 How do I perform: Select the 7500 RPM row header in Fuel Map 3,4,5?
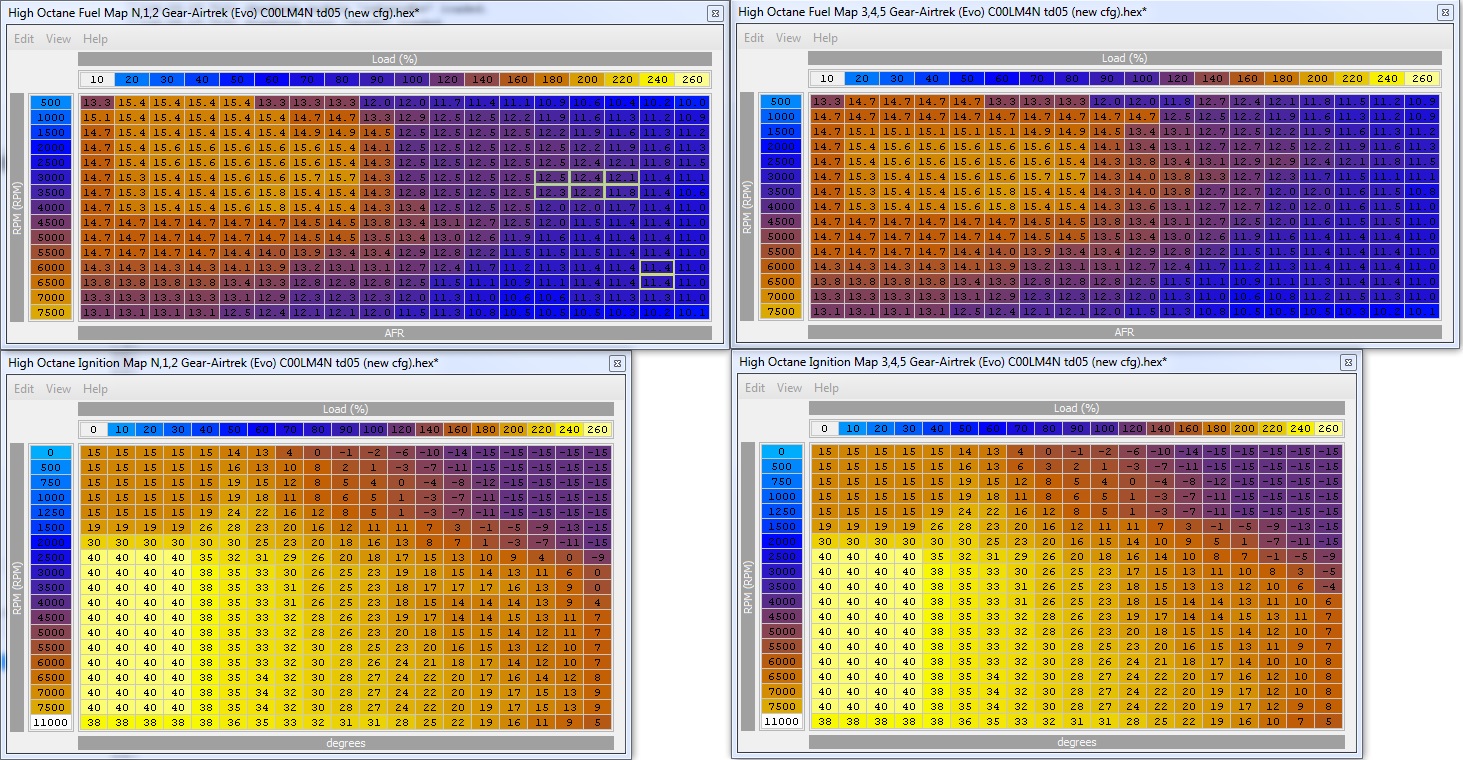click(x=780, y=312)
